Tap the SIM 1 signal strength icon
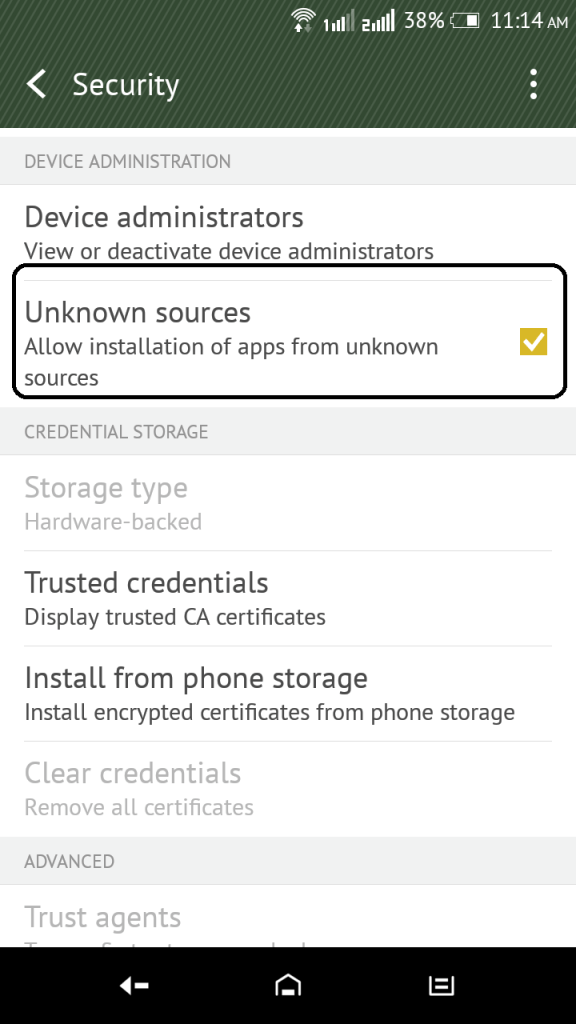This screenshot has height=1024, width=576. coord(338,21)
